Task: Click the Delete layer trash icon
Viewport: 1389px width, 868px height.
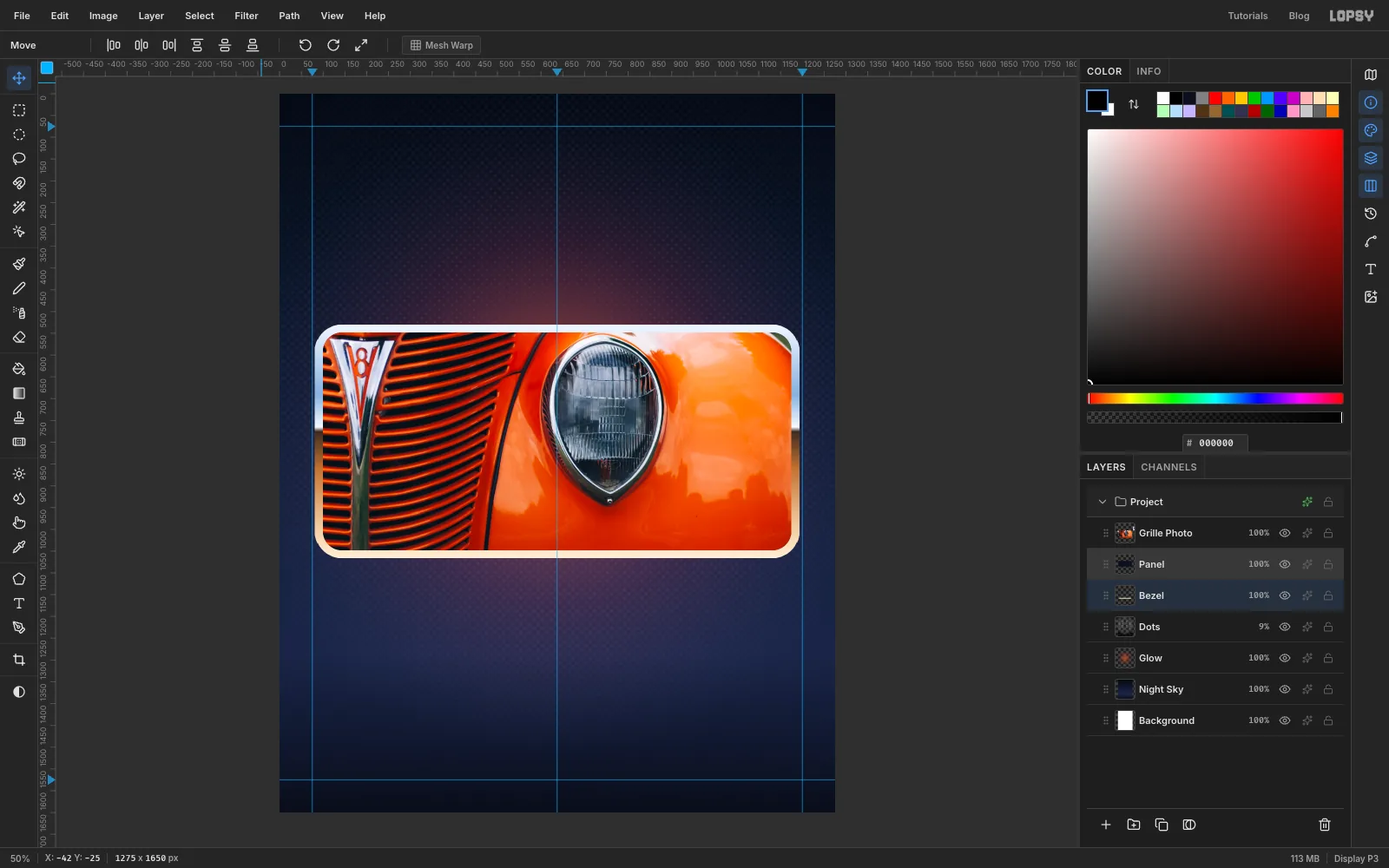Action: pyautogui.click(x=1325, y=825)
